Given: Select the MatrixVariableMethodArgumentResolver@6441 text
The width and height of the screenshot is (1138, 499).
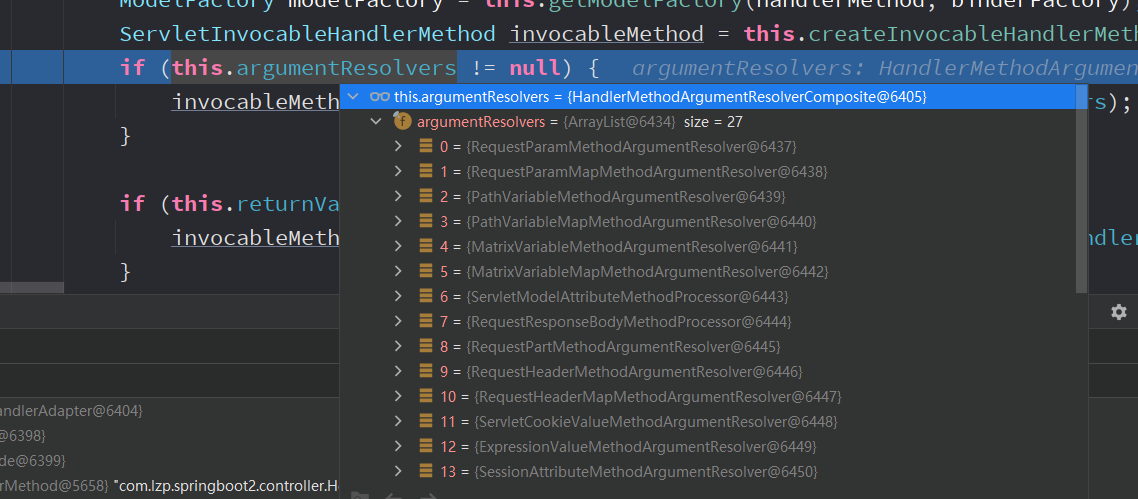Looking at the screenshot, I should pyautogui.click(x=632, y=247).
